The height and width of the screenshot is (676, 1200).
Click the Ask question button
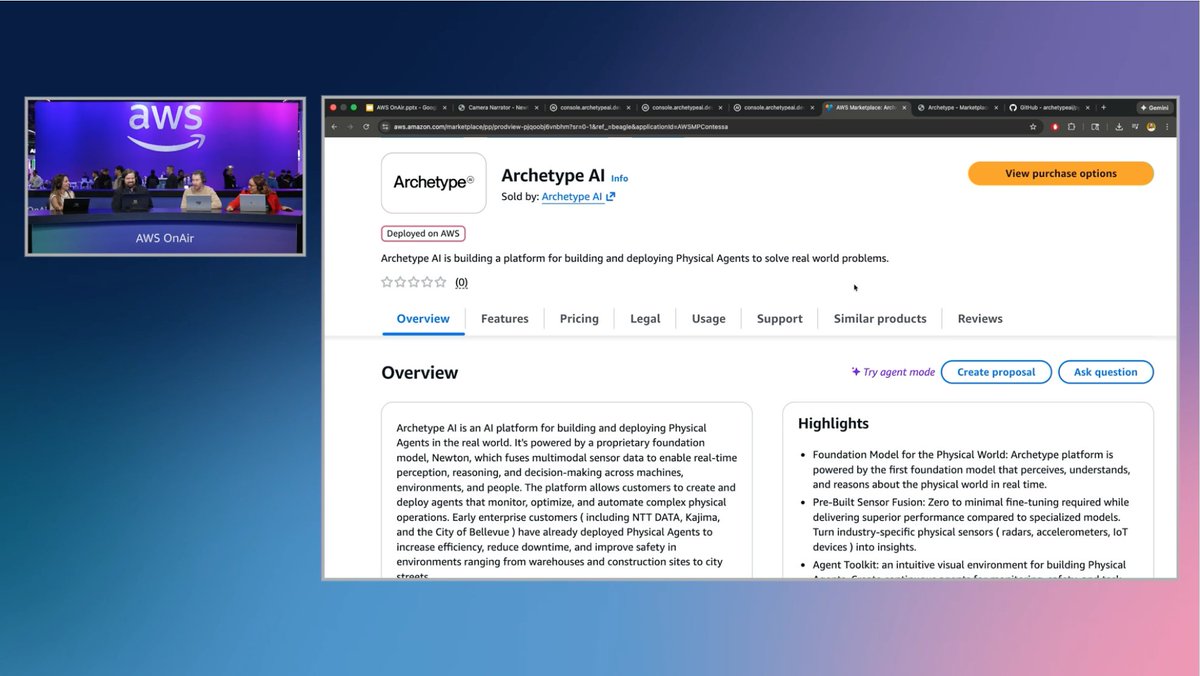point(1106,372)
